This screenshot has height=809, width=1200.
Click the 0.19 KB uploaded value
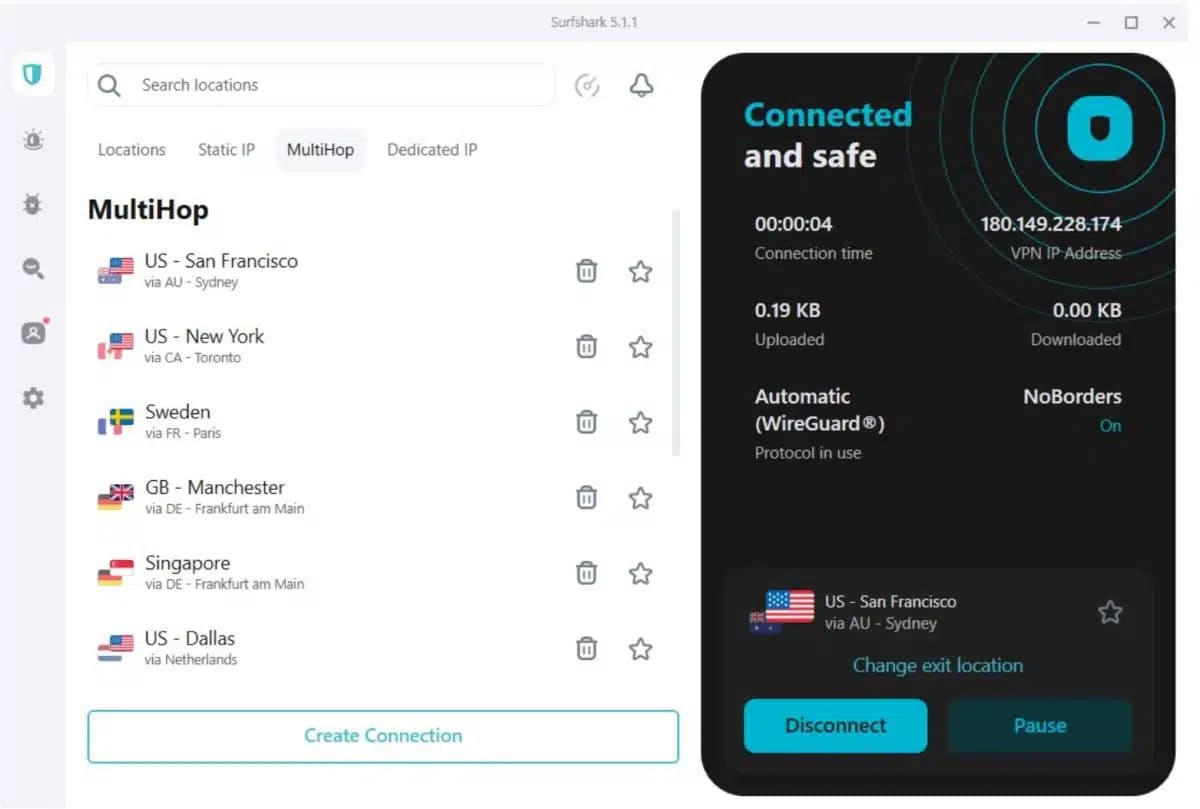click(787, 310)
